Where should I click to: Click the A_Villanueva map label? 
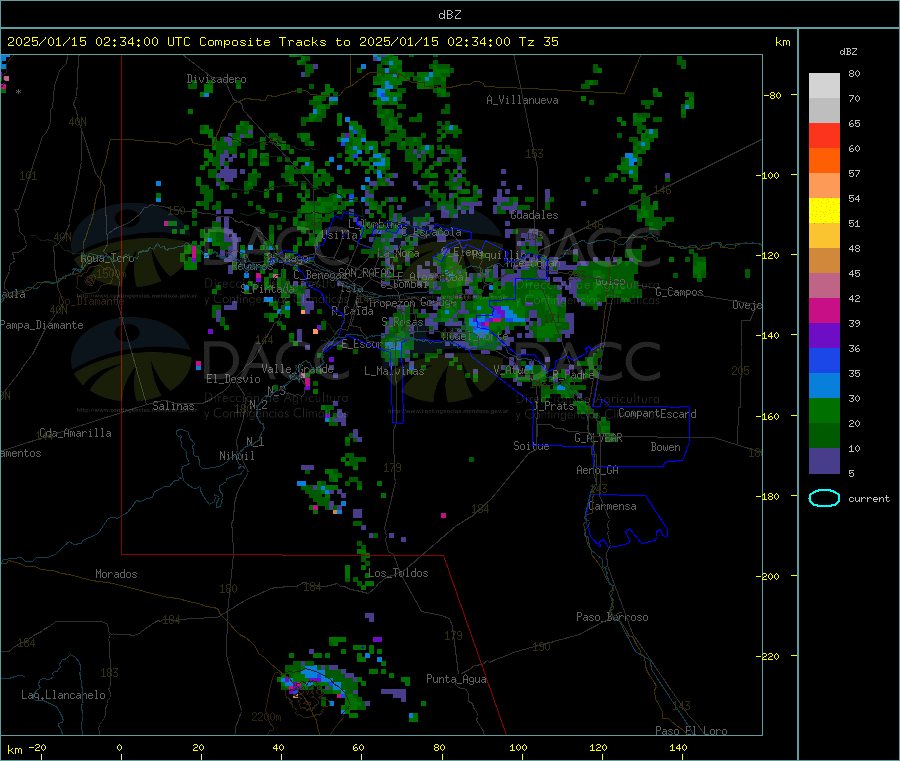tap(522, 100)
